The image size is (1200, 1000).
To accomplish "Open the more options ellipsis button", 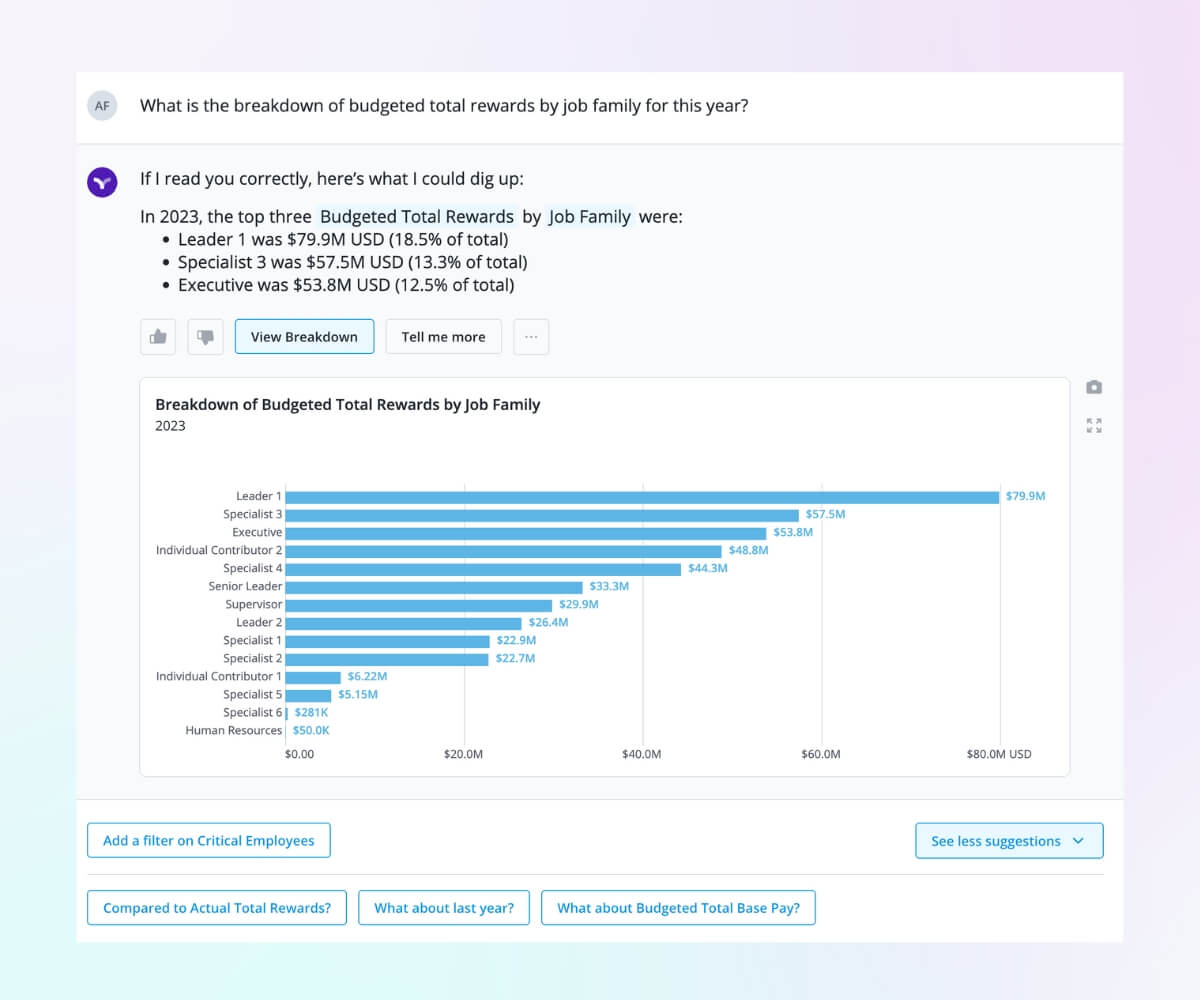I will [531, 337].
